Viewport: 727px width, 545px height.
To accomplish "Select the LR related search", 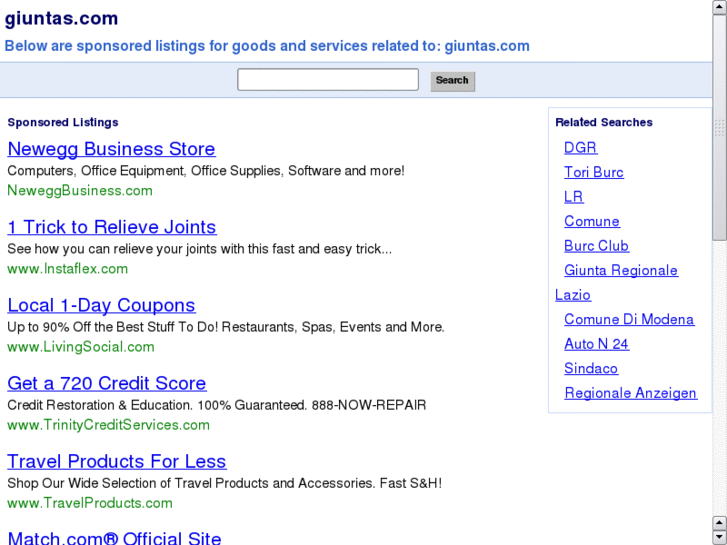I will 574,197.
